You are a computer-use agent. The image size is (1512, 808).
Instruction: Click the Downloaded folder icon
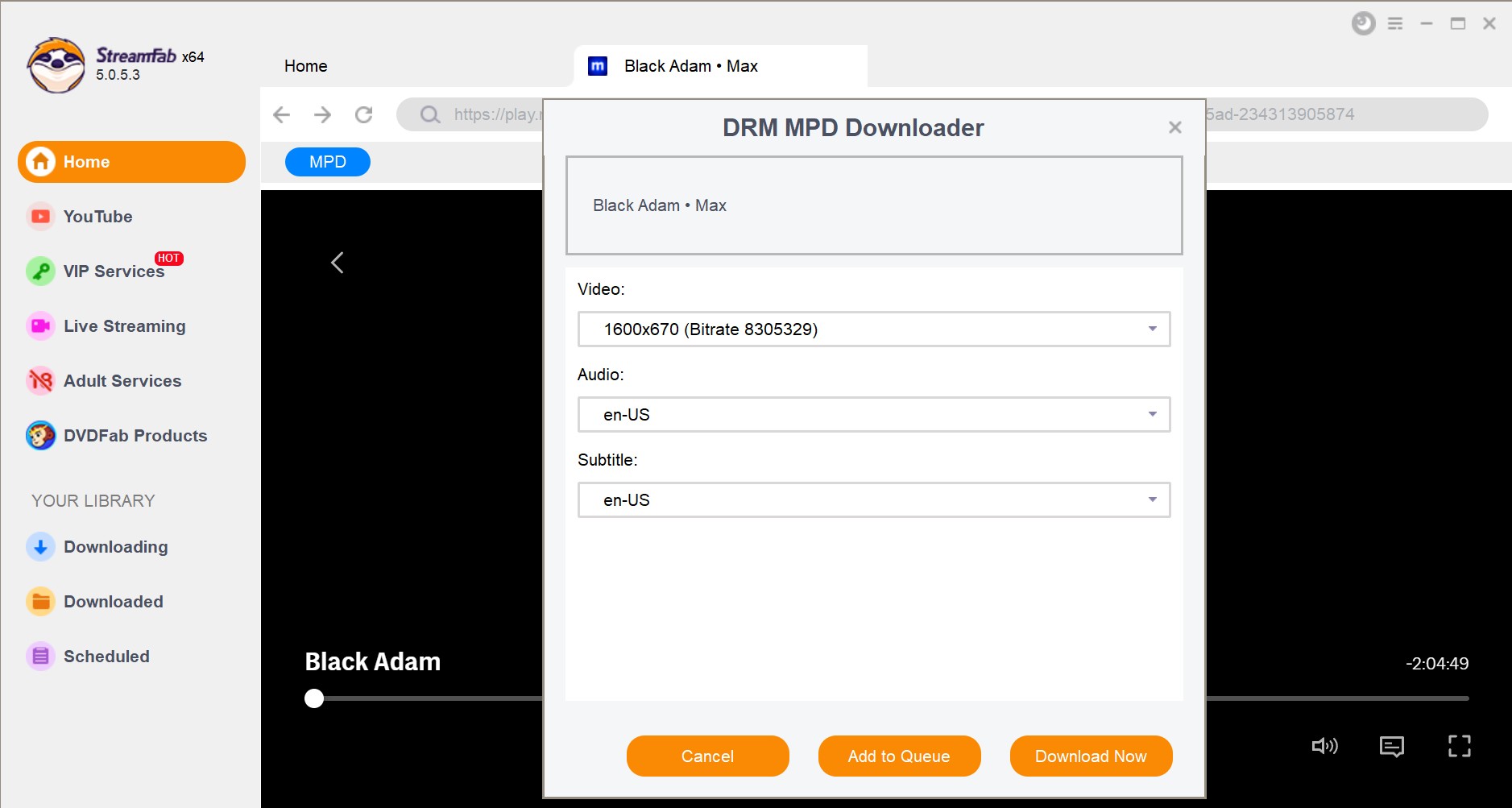coord(40,602)
